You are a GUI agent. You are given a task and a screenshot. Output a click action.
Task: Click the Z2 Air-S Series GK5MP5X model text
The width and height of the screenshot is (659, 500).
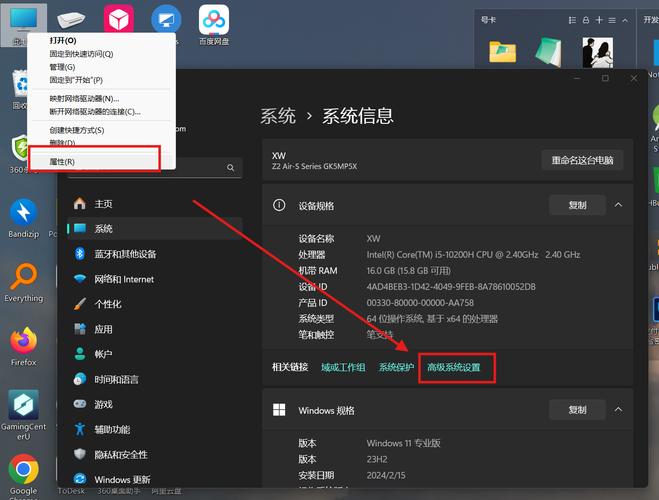pyautogui.click(x=314, y=166)
